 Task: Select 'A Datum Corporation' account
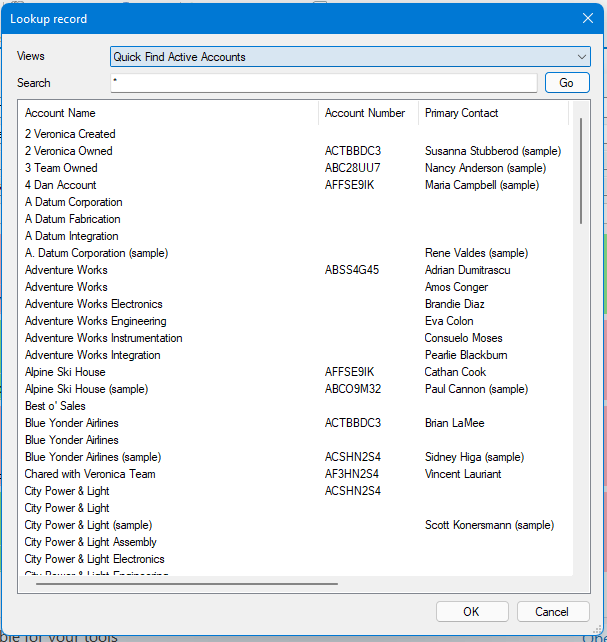pos(74,202)
